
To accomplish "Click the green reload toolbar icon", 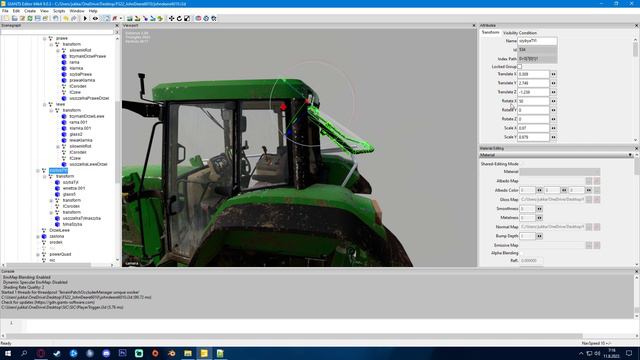I will 30,18.
